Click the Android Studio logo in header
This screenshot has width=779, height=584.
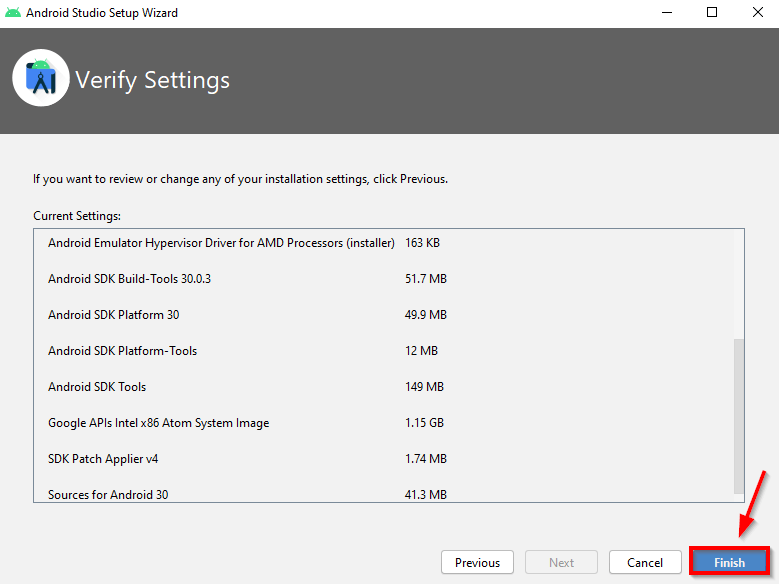click(x=41, y=78)
